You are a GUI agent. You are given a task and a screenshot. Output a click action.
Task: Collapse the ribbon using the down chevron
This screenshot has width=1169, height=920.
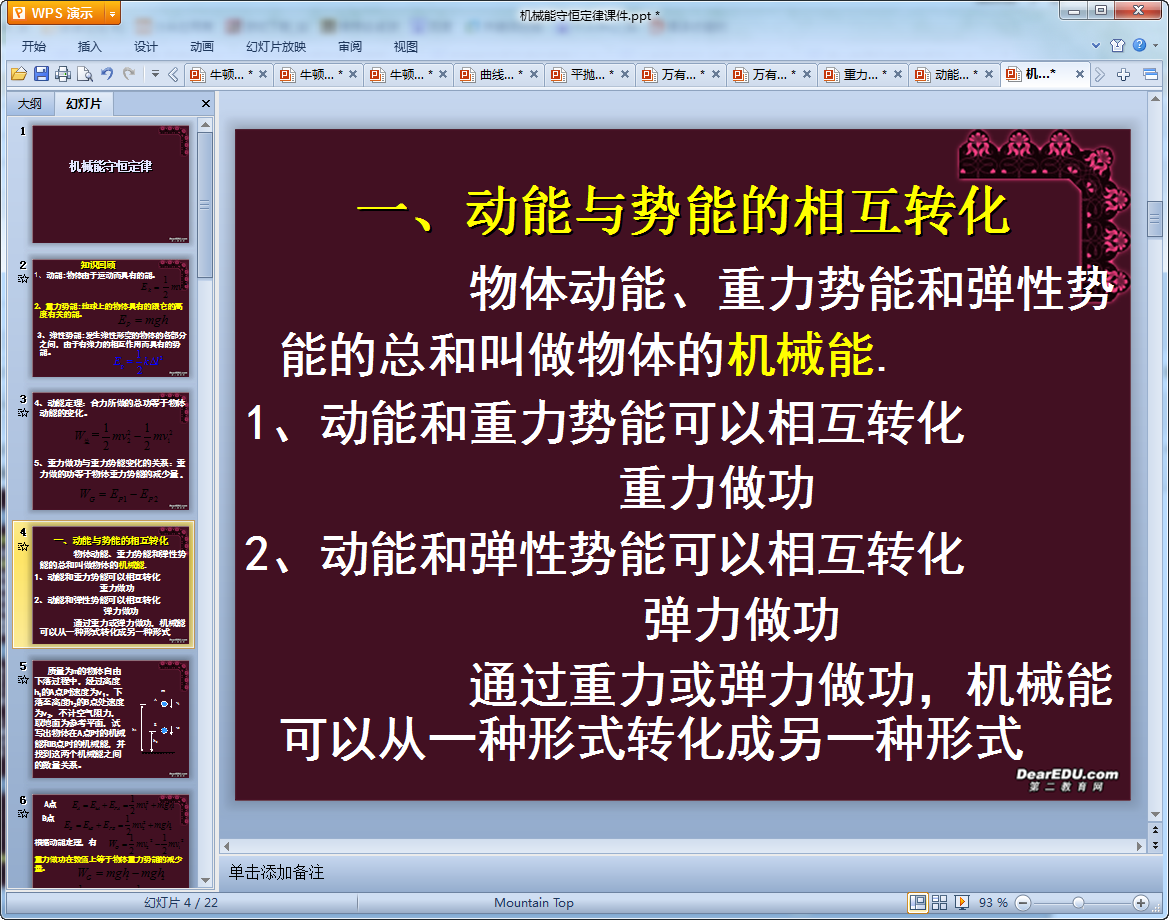(x=1096, y=45)
